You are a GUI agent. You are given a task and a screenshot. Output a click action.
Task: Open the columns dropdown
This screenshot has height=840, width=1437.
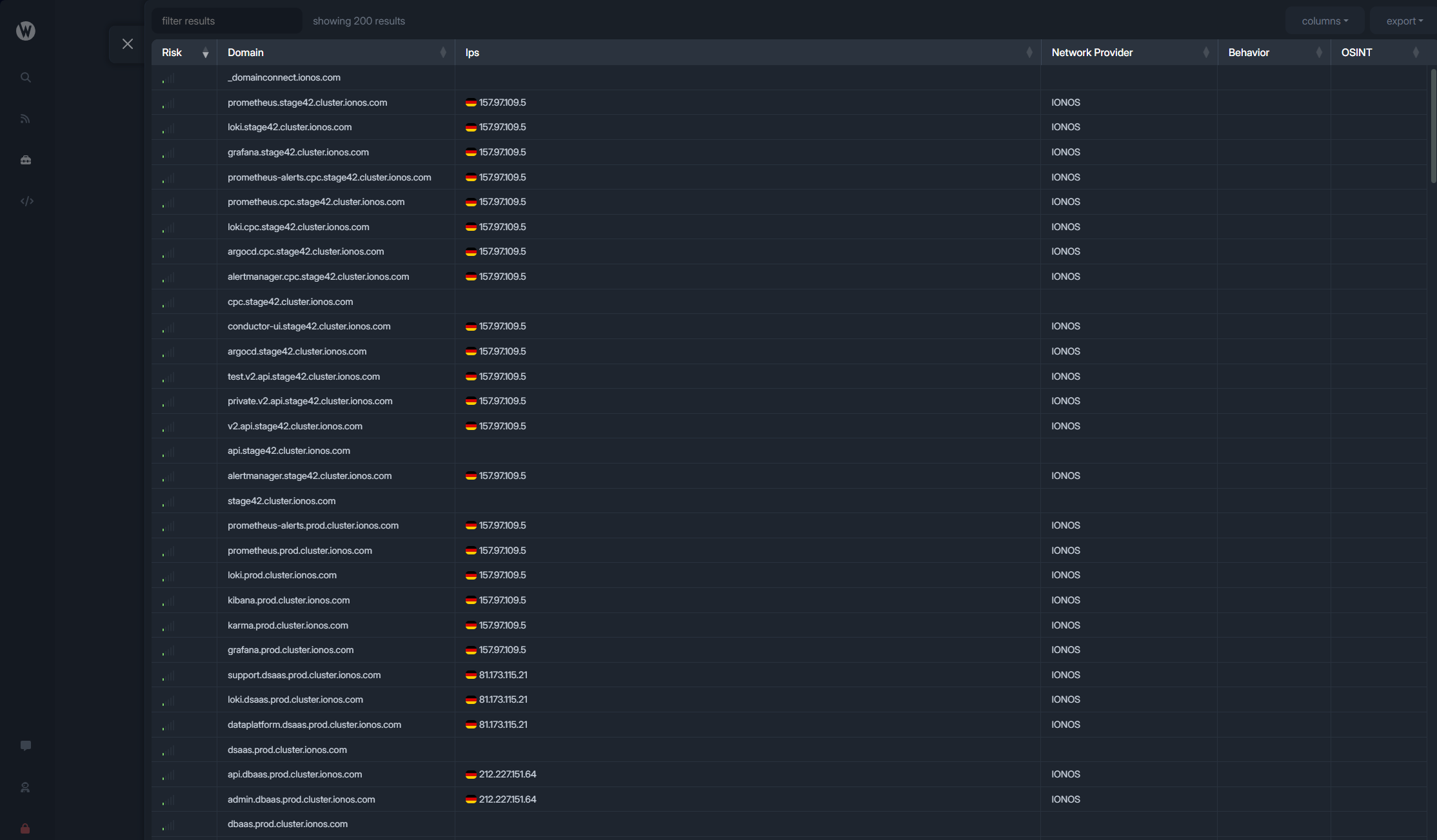(x=1325, y=21)
